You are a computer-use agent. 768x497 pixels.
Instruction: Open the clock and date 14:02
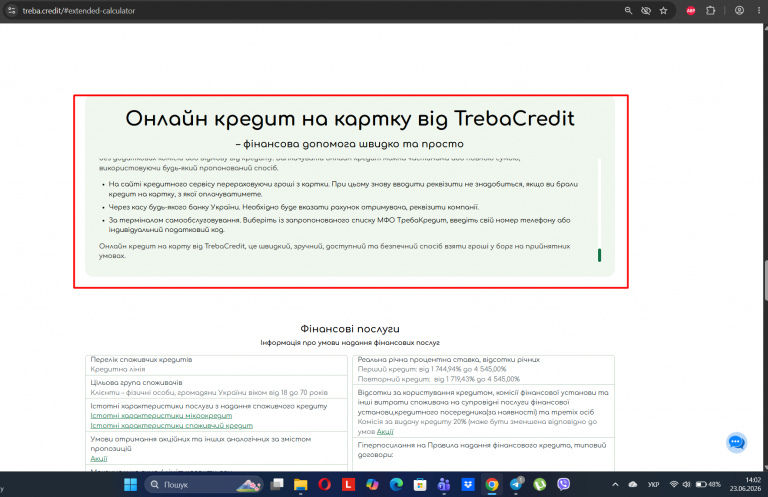(745, 484)
